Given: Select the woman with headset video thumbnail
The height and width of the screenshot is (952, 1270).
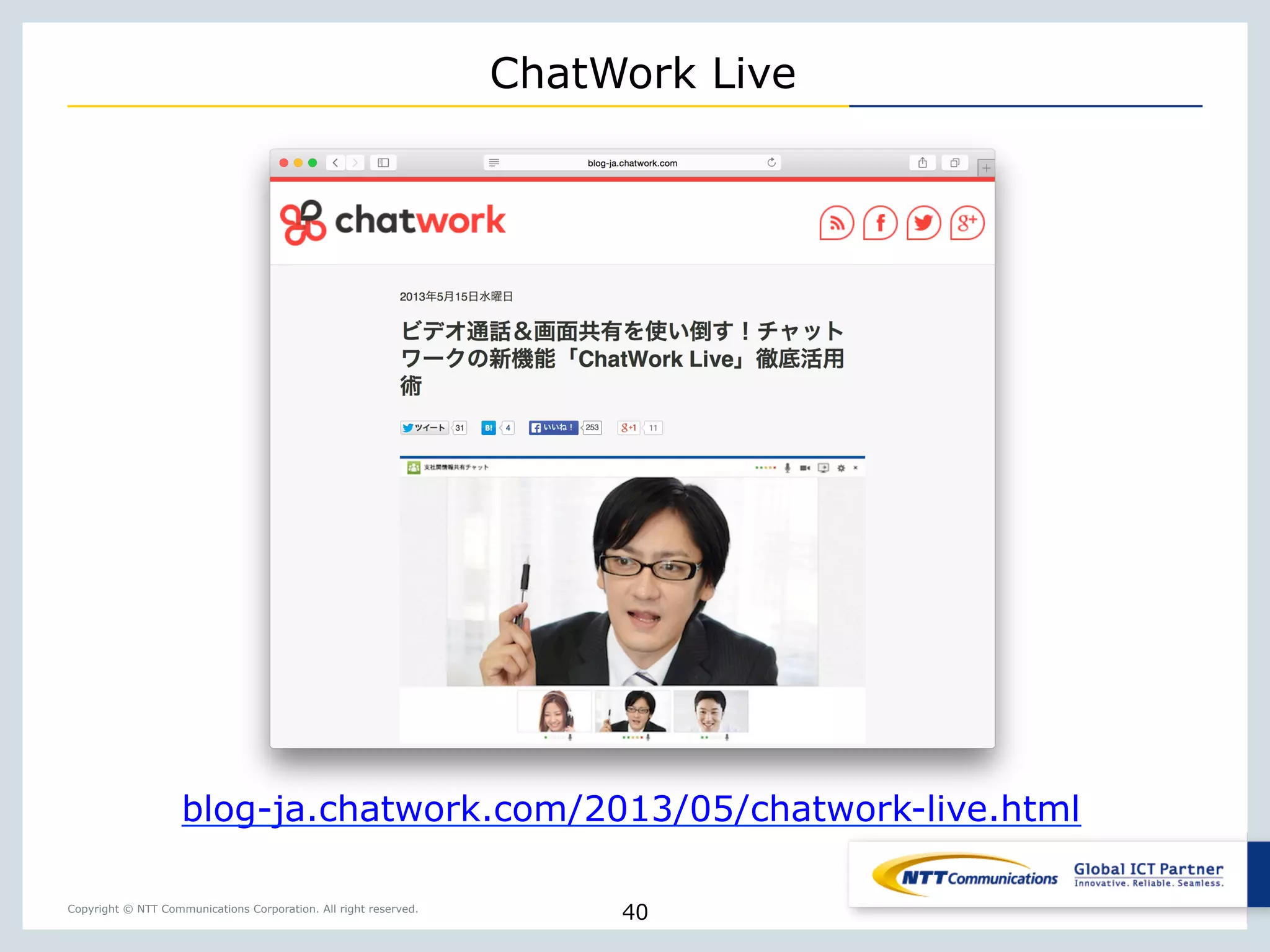Looking at the screenshot, I should pyautogui.click(x=554, y=712).
